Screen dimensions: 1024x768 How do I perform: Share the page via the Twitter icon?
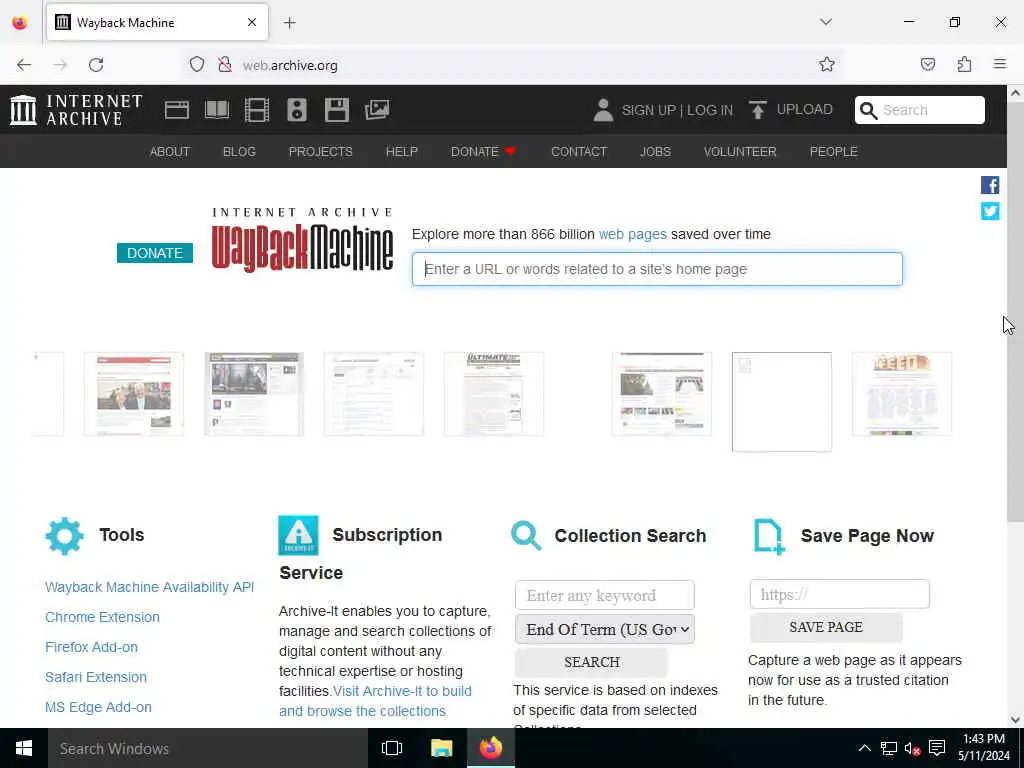tap(990, 211)
